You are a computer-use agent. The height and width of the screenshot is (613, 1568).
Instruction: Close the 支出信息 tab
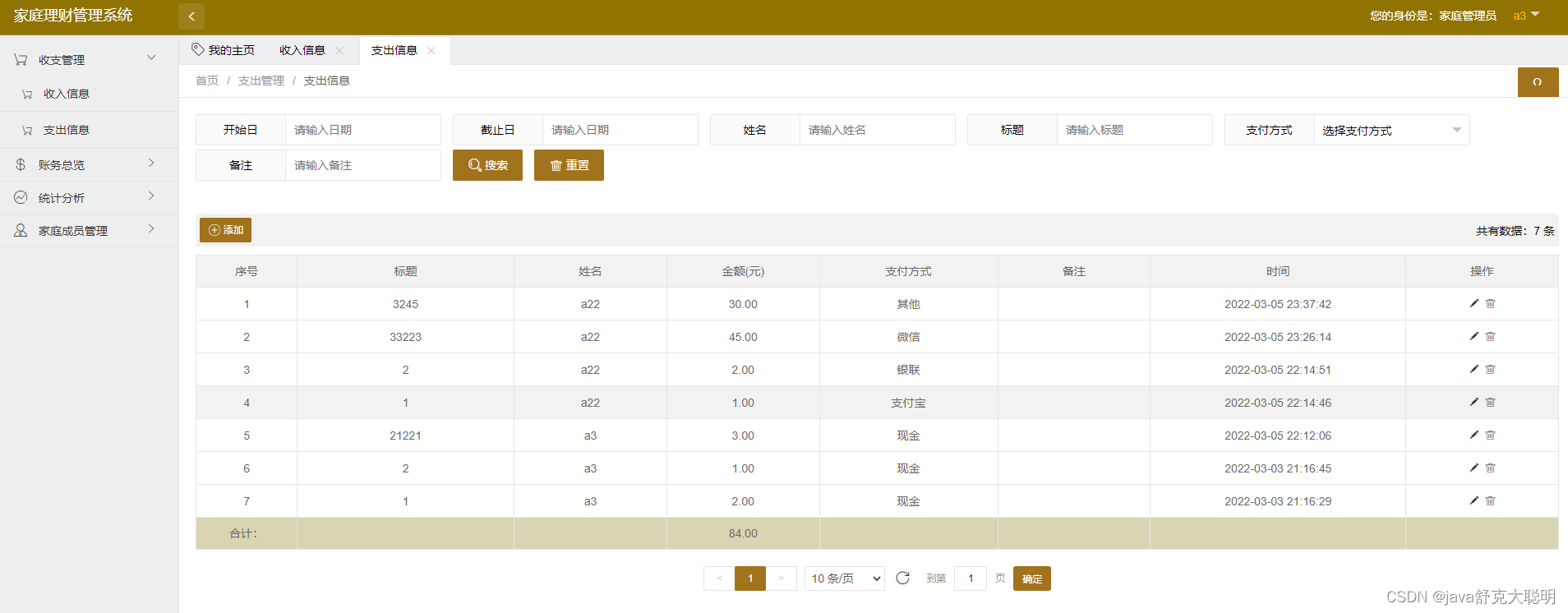(x=431, y=50)
